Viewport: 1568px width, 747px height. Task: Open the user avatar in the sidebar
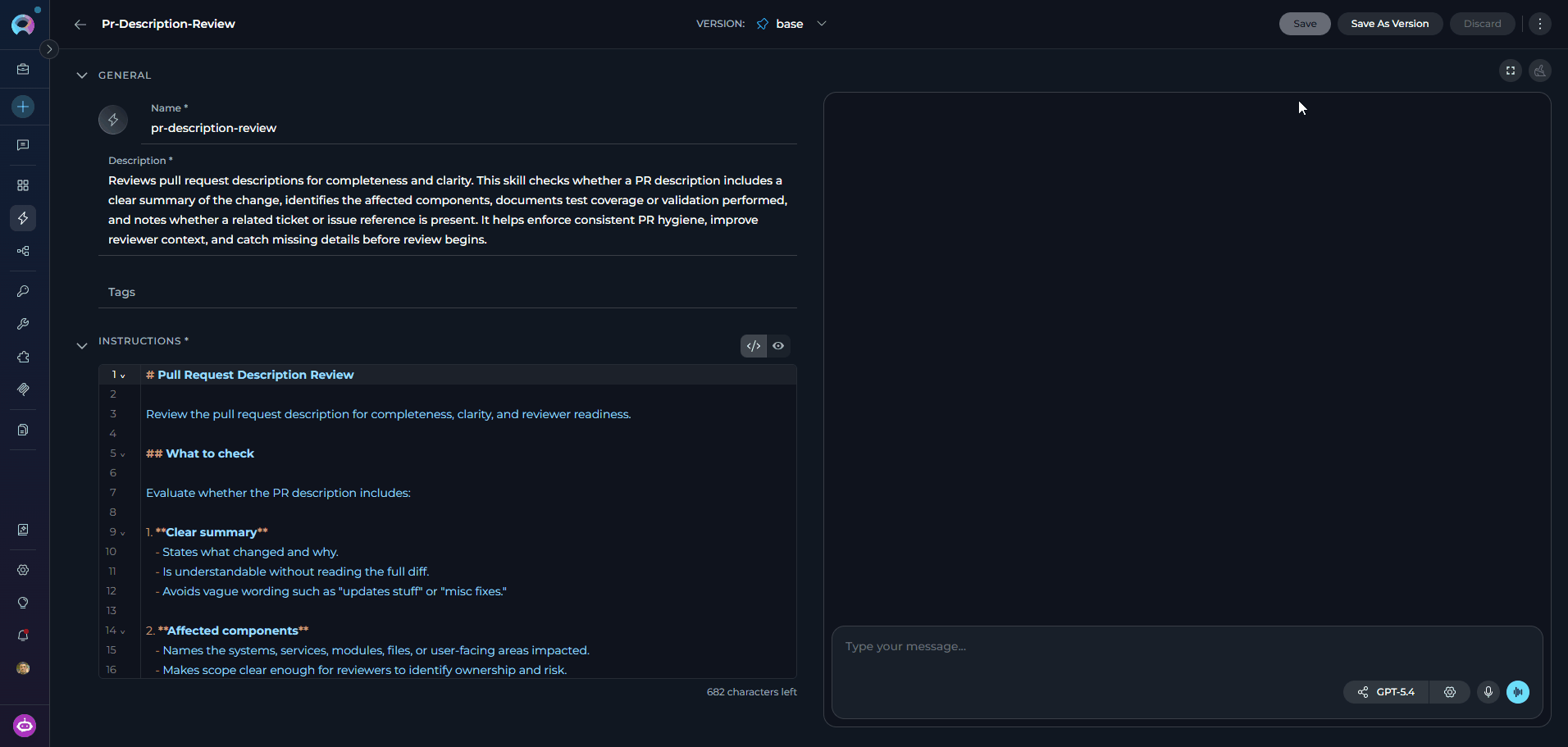click(23, 668)
